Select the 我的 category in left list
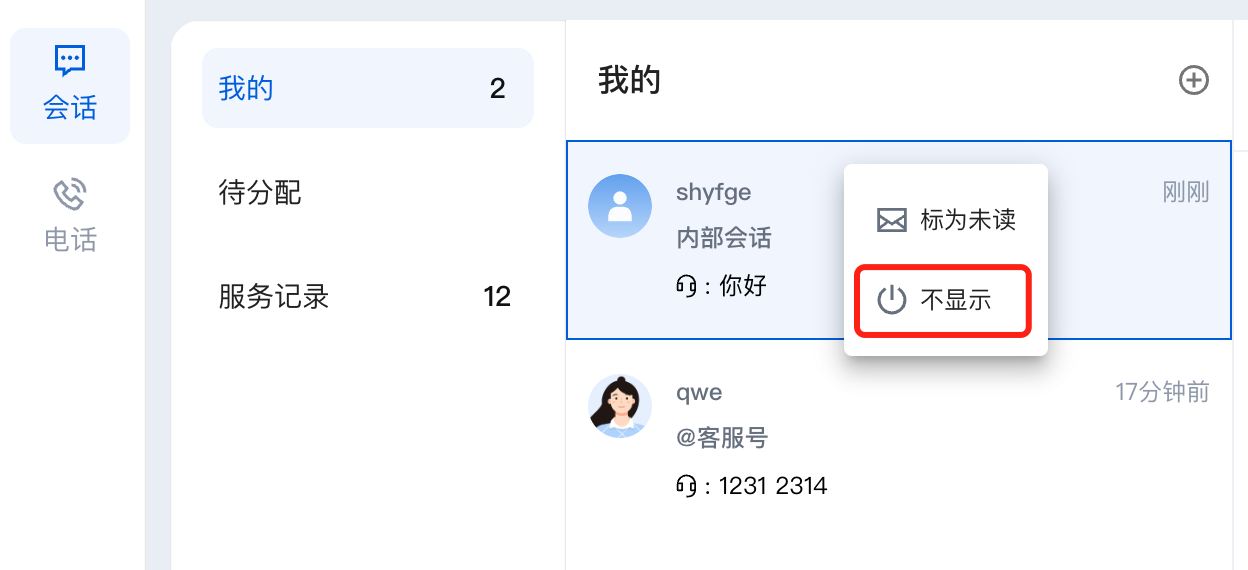 [x=246, y=88]
